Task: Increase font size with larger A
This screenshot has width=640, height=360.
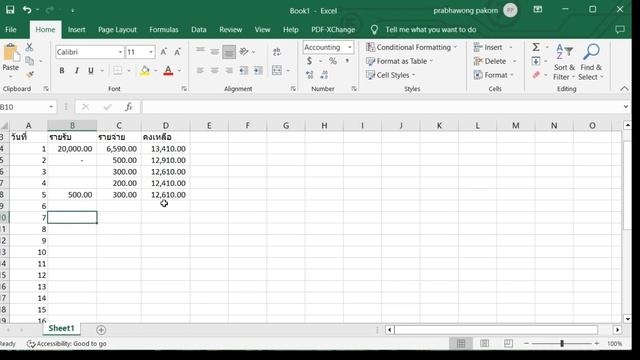Action: [x=163, y=52]
